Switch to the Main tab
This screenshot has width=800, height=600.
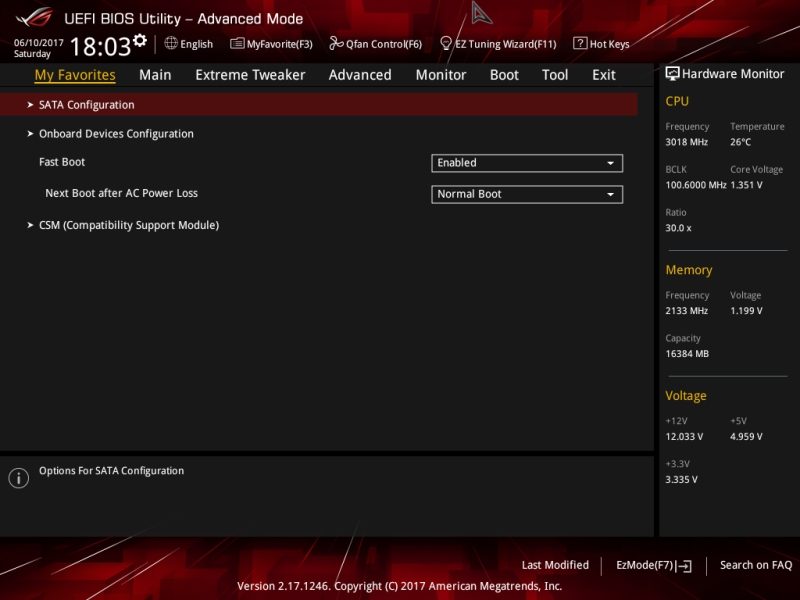coord(155,75)
